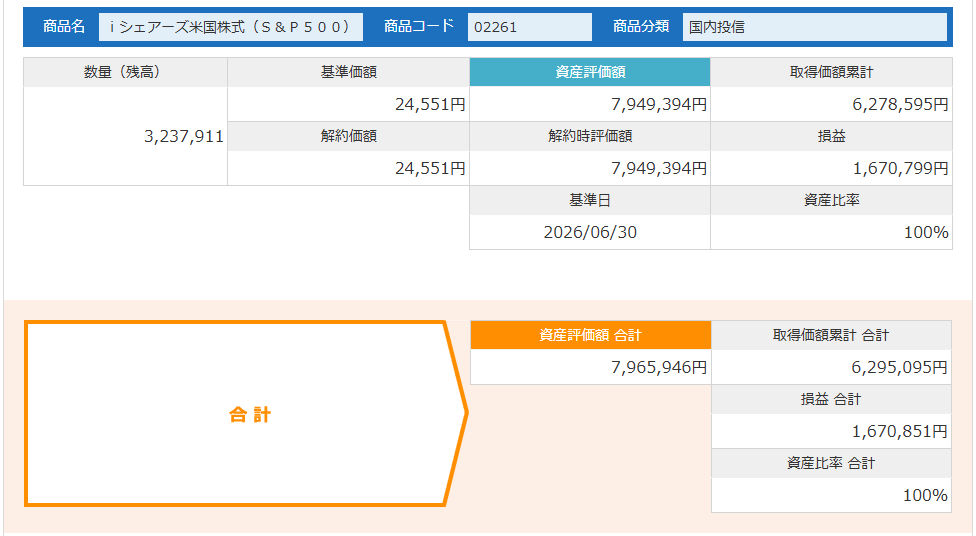Click the orange 合計 arrow box
The image size is (976, 536).
[x=246, y=414]
